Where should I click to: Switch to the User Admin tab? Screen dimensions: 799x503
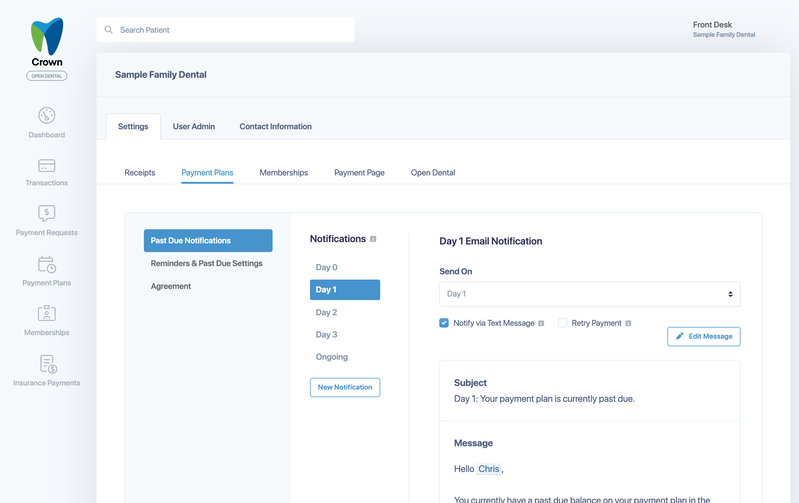(x=194, y=126)
